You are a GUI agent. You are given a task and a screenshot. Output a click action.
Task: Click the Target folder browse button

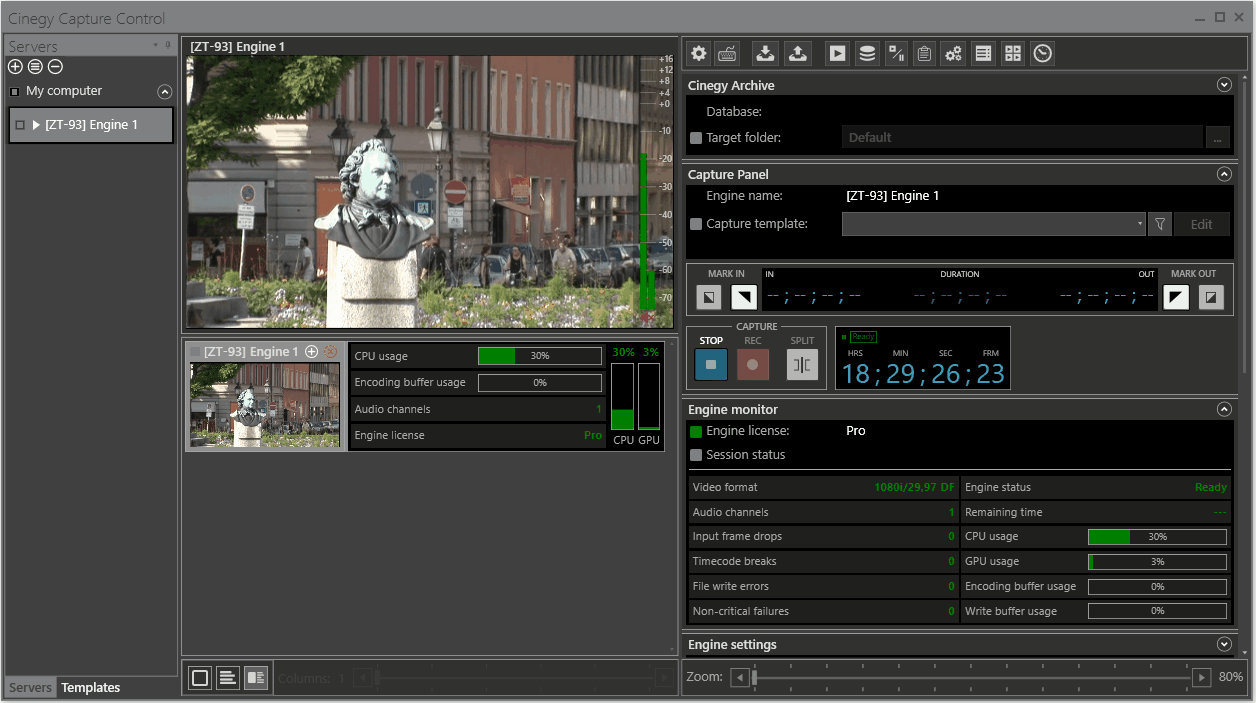(1217, 138)
